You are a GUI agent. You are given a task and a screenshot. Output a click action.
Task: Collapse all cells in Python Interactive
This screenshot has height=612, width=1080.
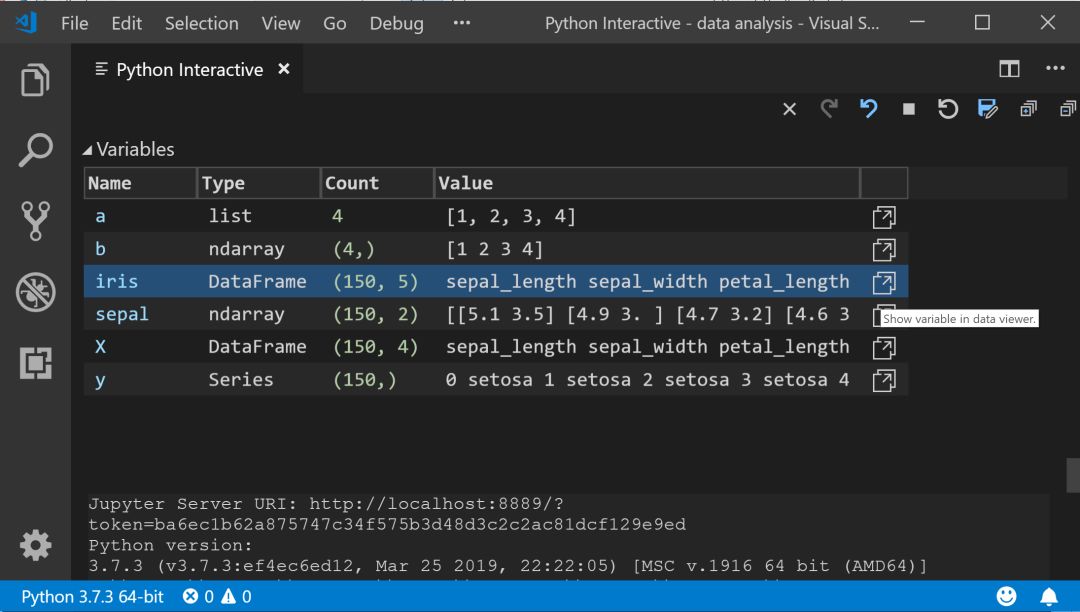[x=1067, y=109]
